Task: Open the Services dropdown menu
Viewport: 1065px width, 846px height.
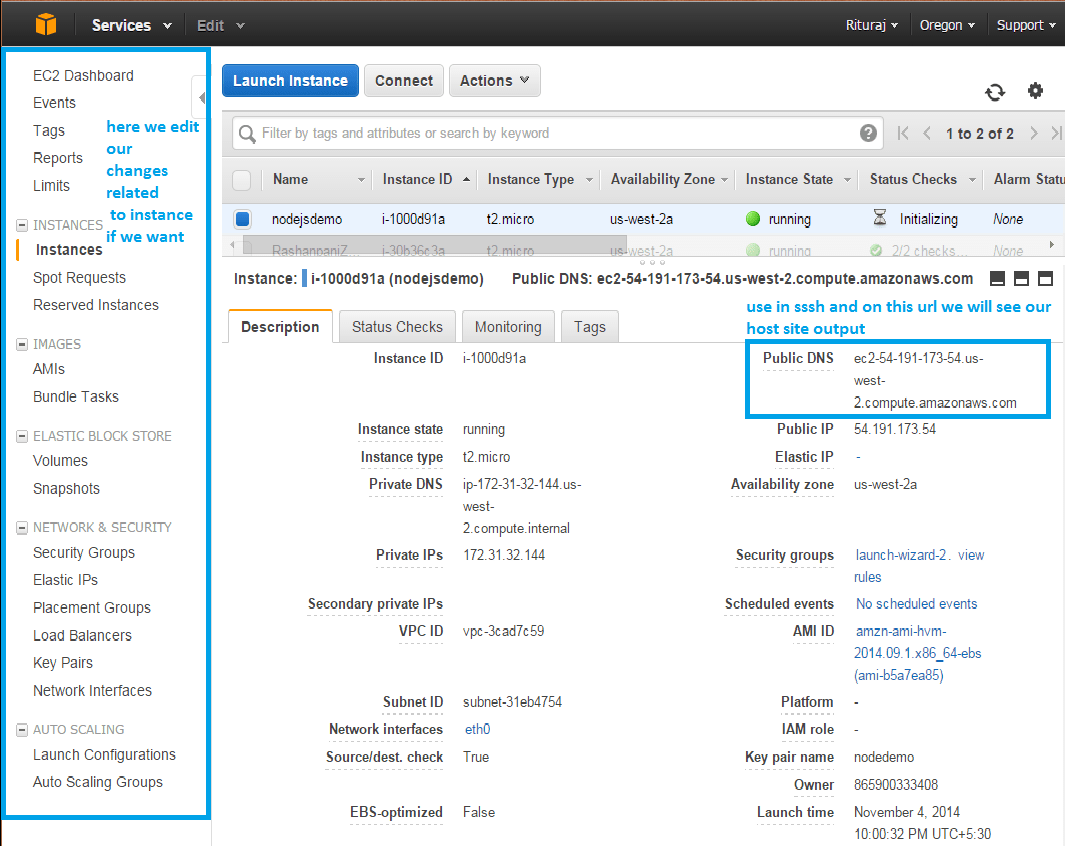Action: (132, 25)
